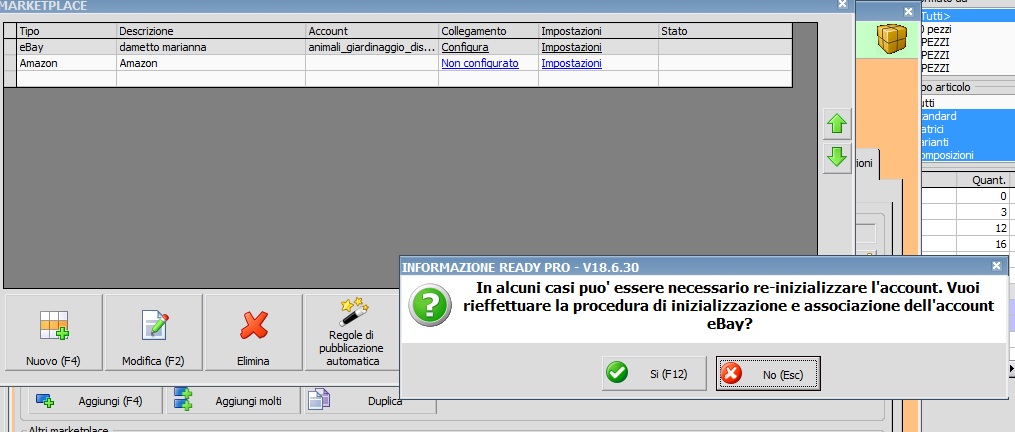The height and width of the screenshot is (432, 1015).
Task: Open Regole di pubblicazione automatica
Action: point(353,332)
